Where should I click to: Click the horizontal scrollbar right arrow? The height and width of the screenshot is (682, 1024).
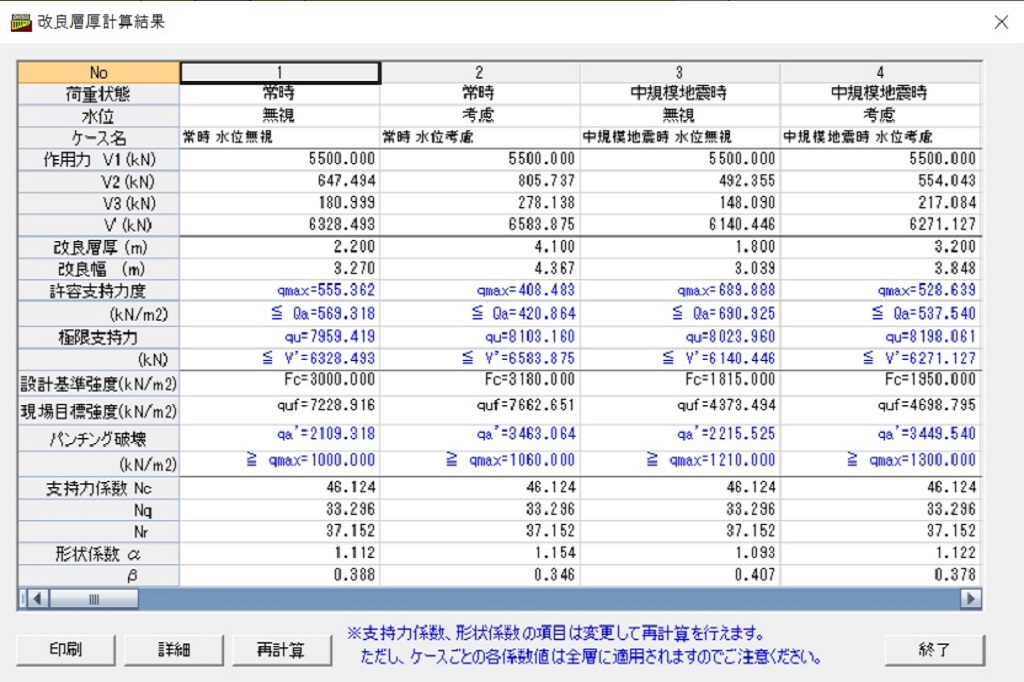(x=970, y=598)
